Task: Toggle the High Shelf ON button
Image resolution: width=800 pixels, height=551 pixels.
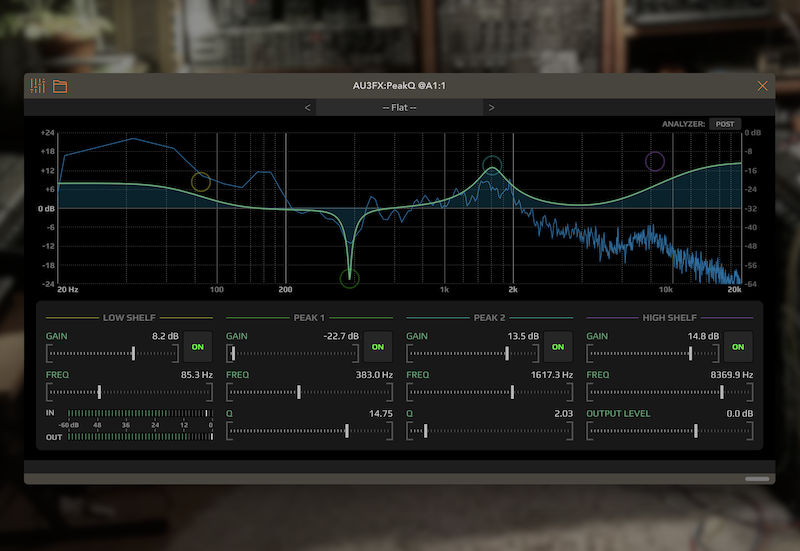Action: (x=738, y=347)
